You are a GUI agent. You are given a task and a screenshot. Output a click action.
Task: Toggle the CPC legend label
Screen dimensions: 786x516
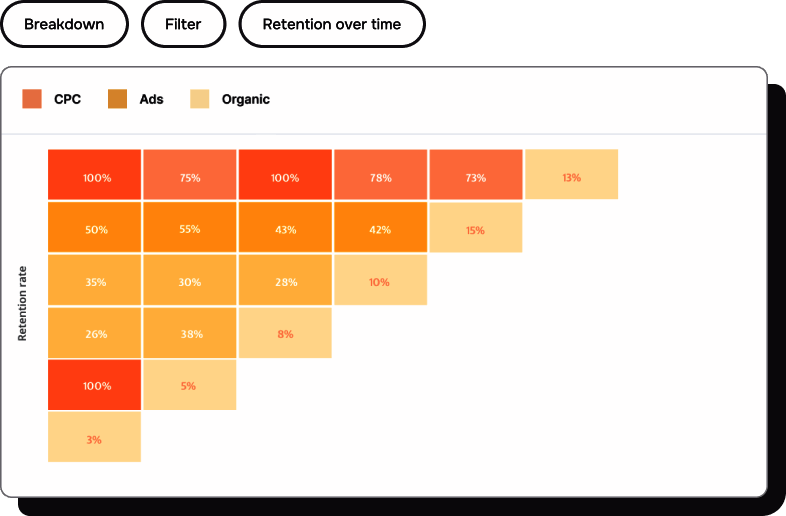(67, 99)
